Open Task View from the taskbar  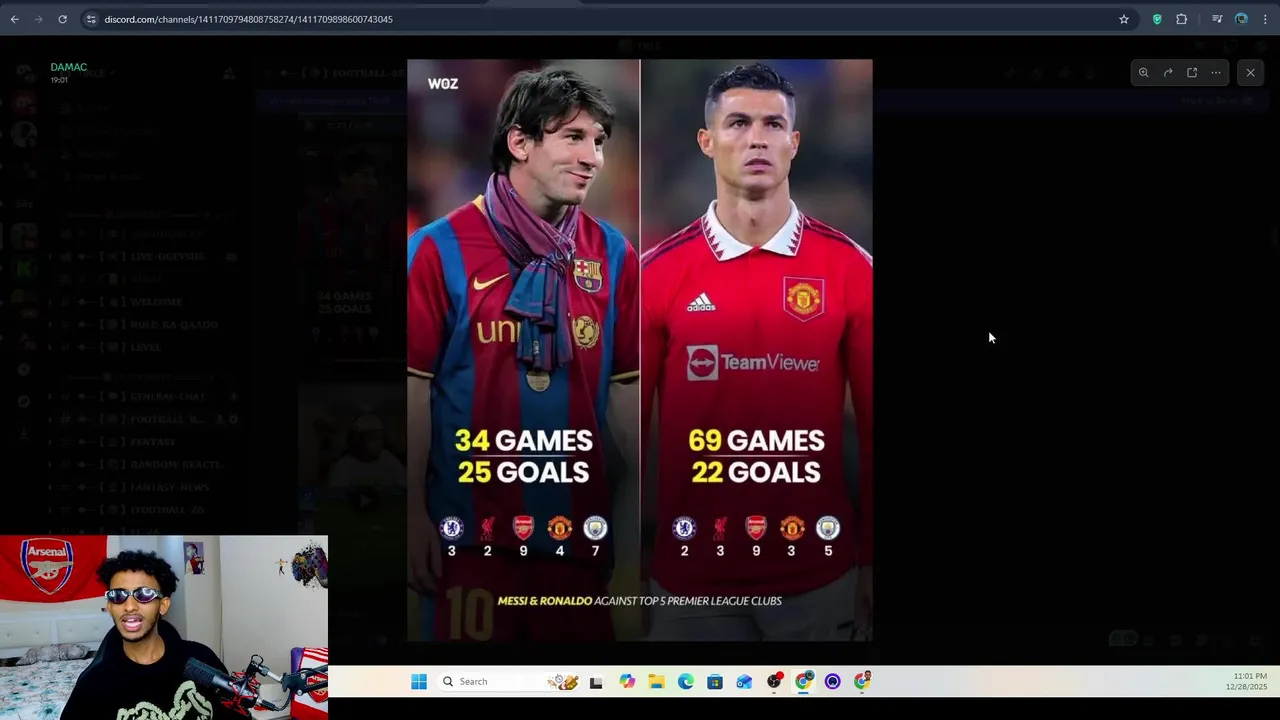(x=596, y=682)
